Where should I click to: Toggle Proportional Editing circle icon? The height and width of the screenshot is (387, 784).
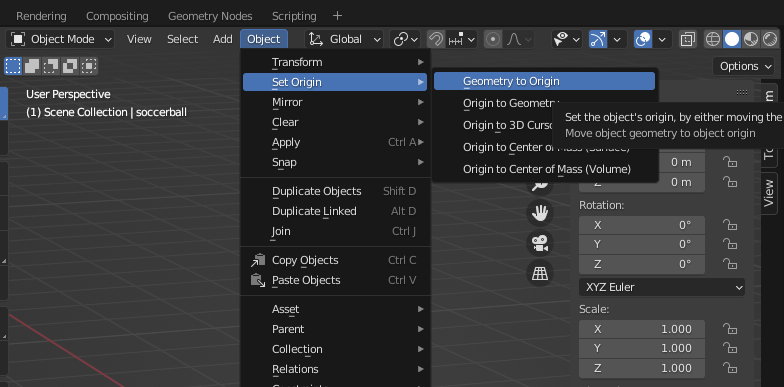click(x=493, y=39)
